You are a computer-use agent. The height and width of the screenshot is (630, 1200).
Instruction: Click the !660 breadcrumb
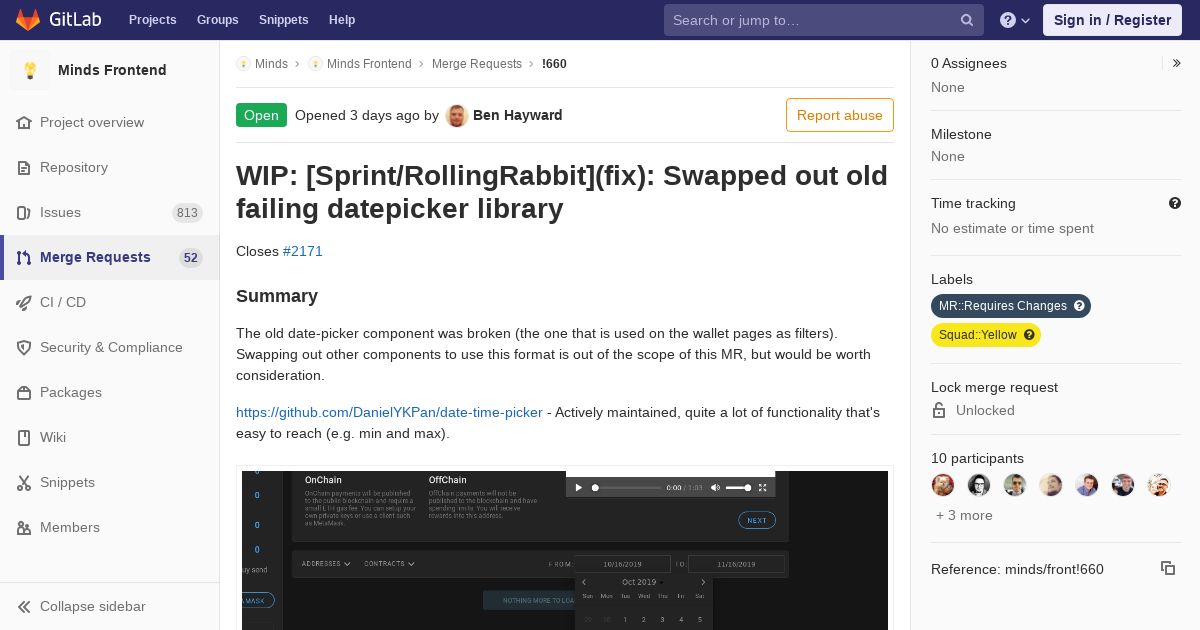[554, 64]
